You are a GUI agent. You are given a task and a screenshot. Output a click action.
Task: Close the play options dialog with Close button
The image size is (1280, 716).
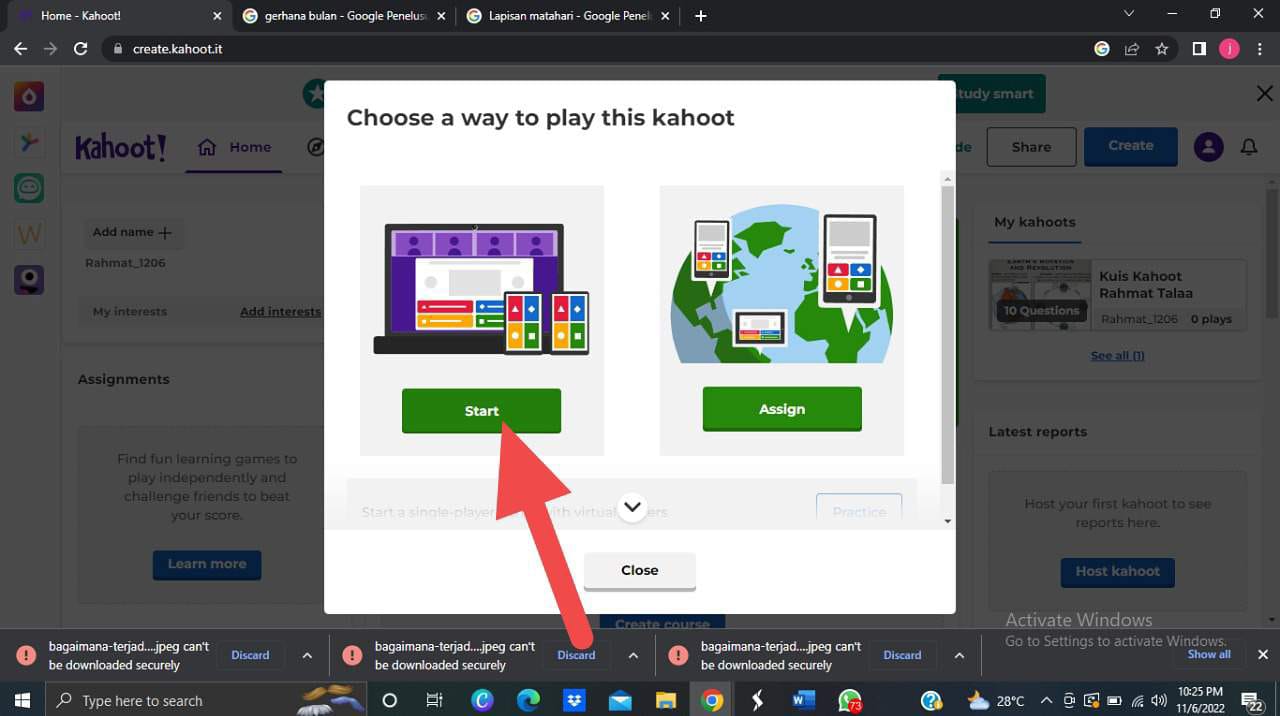coord(640,570)
